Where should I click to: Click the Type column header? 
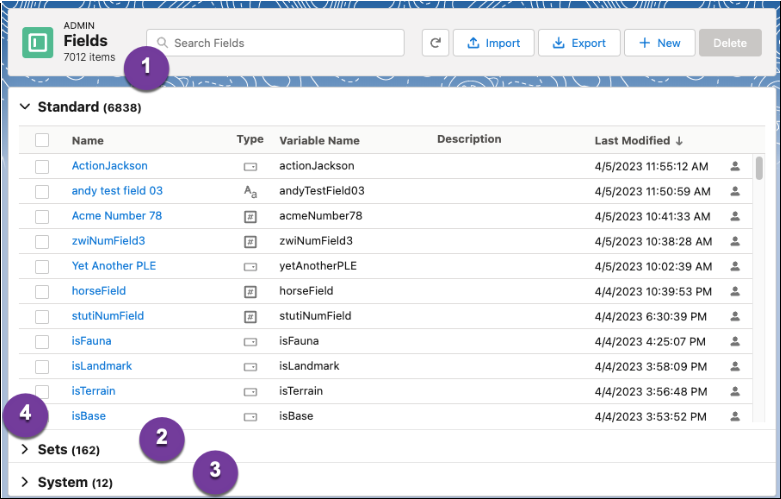click(250, 139)
